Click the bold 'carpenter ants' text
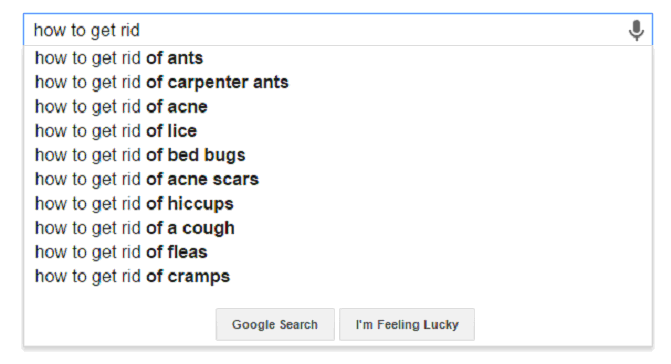Viewport: 671px width, 364px height. [x=228, y=83]
